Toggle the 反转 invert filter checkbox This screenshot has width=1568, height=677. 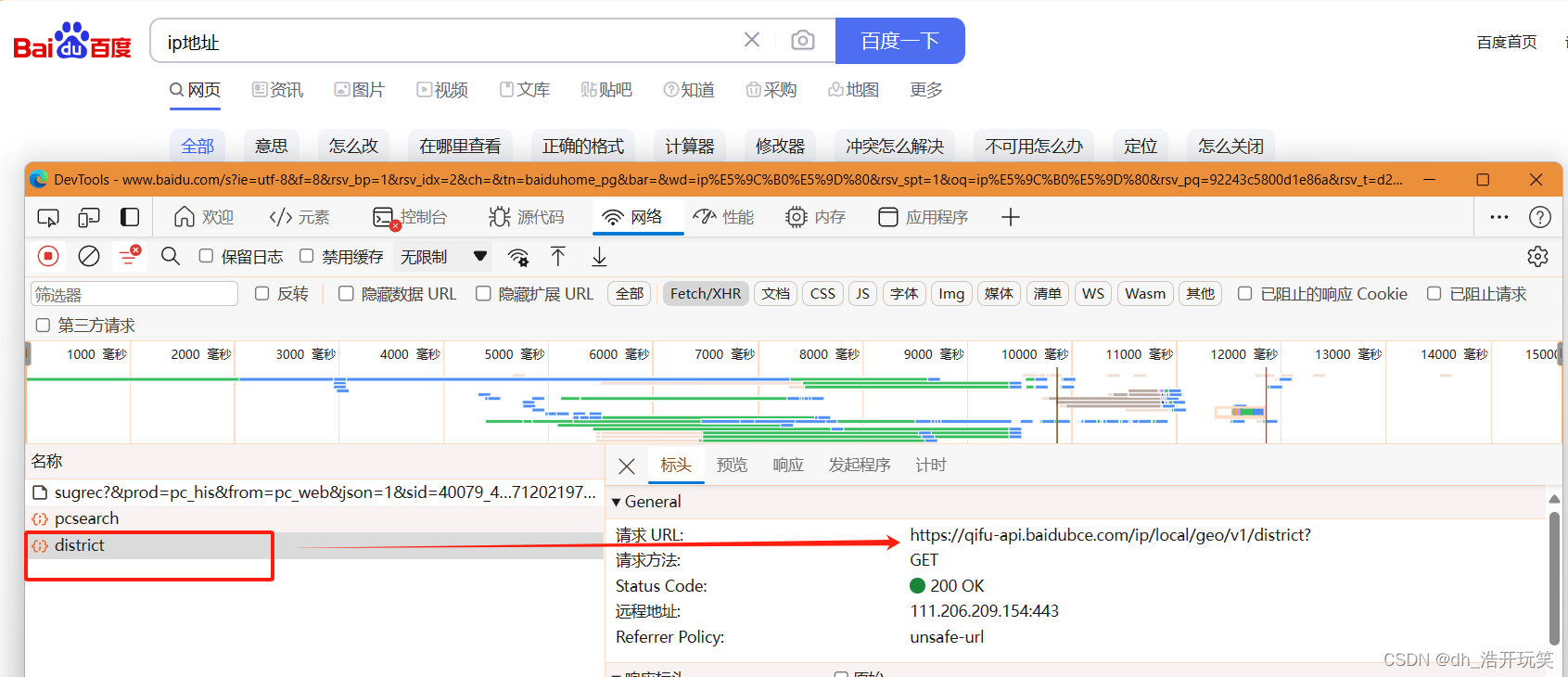point(261,294)
